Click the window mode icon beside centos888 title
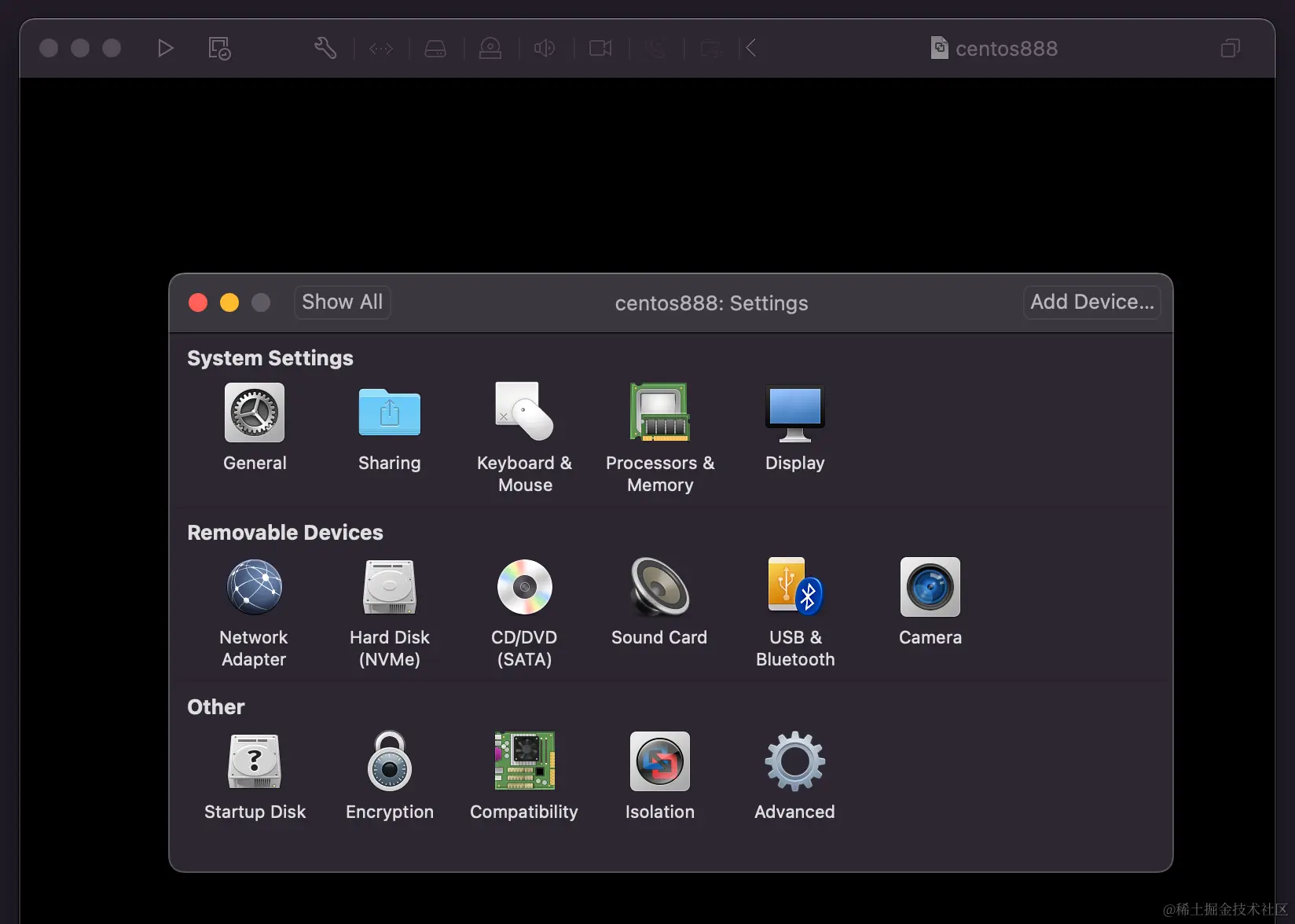 (1231, 48)
